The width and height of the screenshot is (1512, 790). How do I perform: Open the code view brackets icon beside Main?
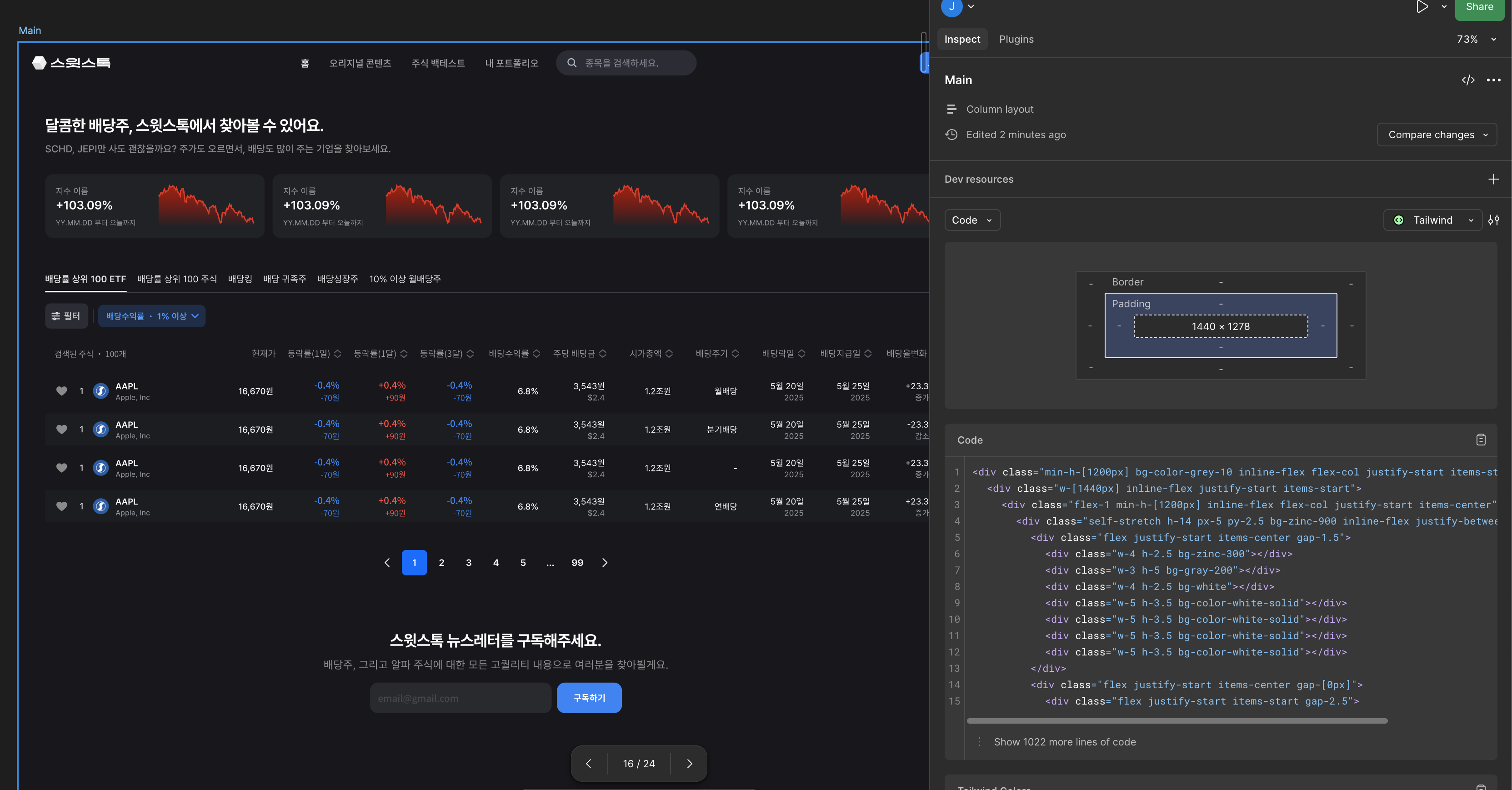click(1468, 80)
